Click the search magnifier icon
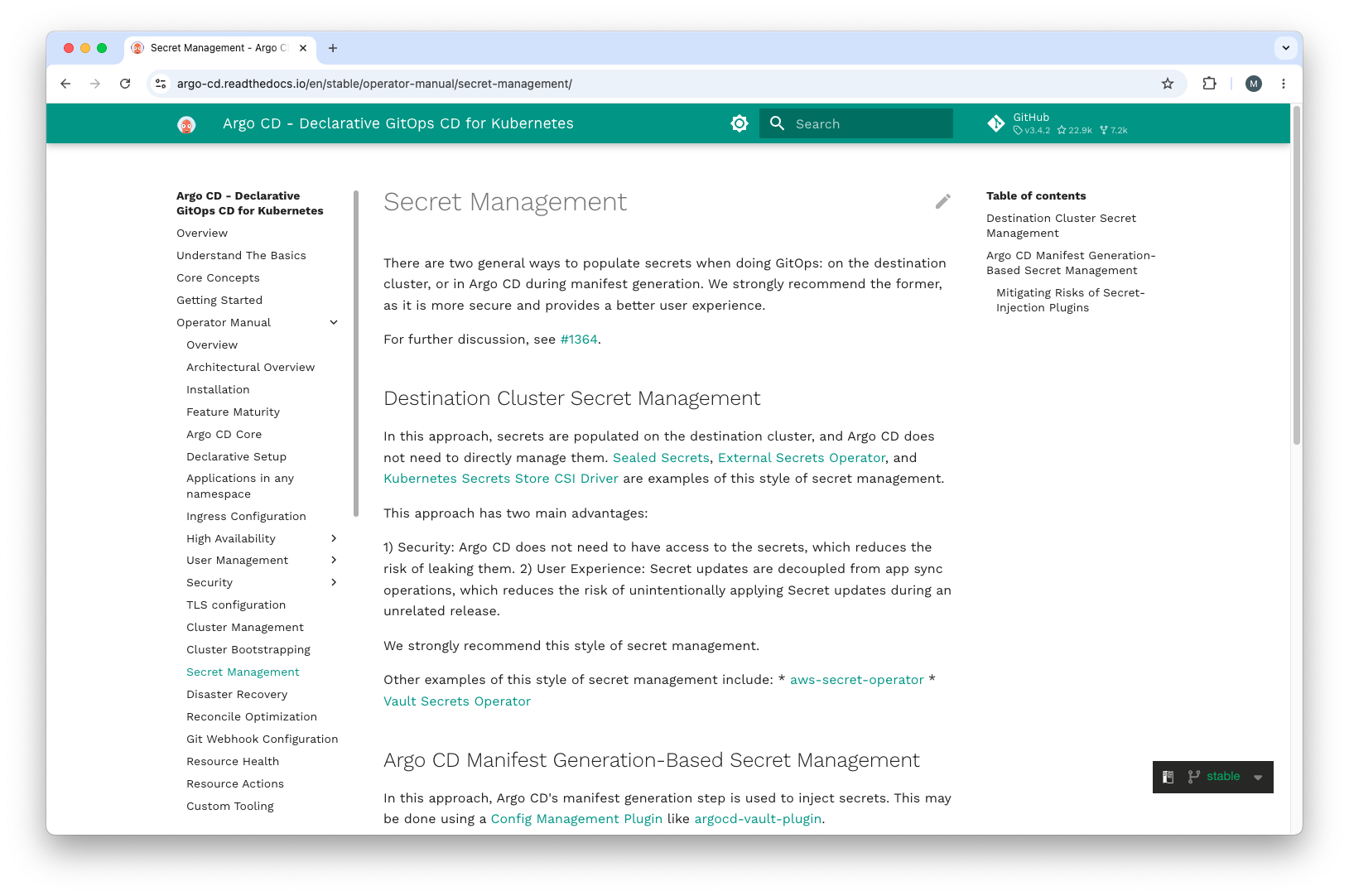 tap(777, 123)
